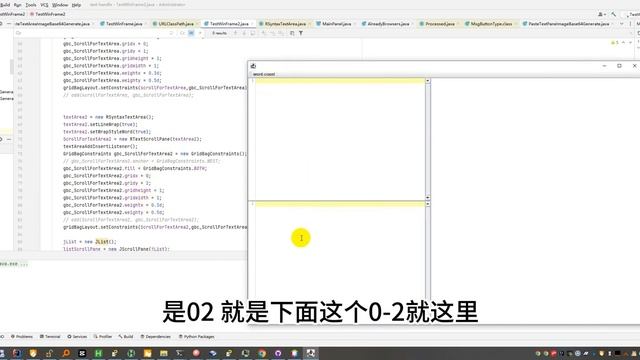Image resolution: width=640 pixels, height=360 pixels.
Task: Switch to TestWinFrame.java tab
Action: coord(124,24)
